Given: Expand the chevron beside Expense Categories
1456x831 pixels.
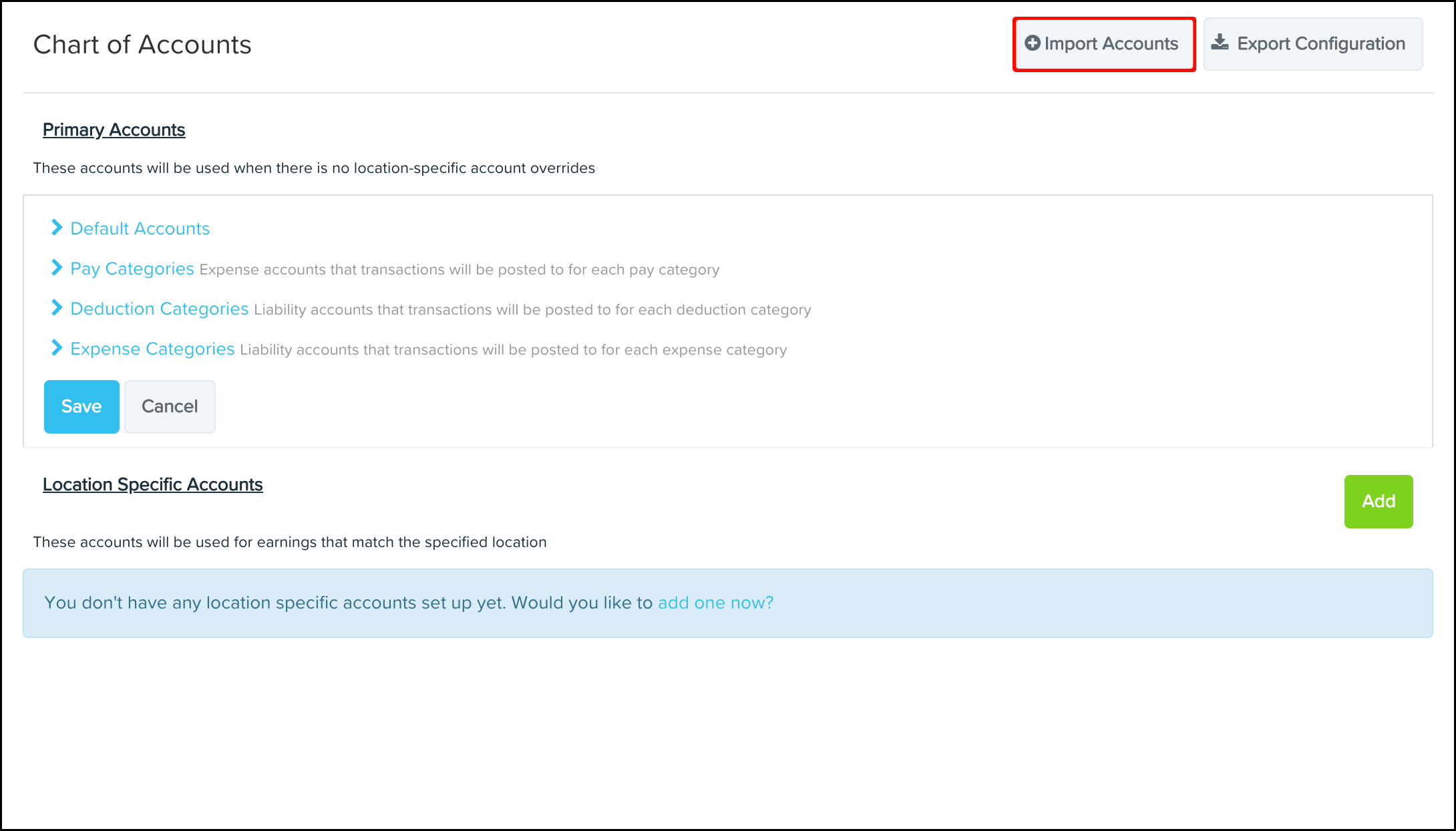Looking at the screenshot, I should tap(57, 348).
